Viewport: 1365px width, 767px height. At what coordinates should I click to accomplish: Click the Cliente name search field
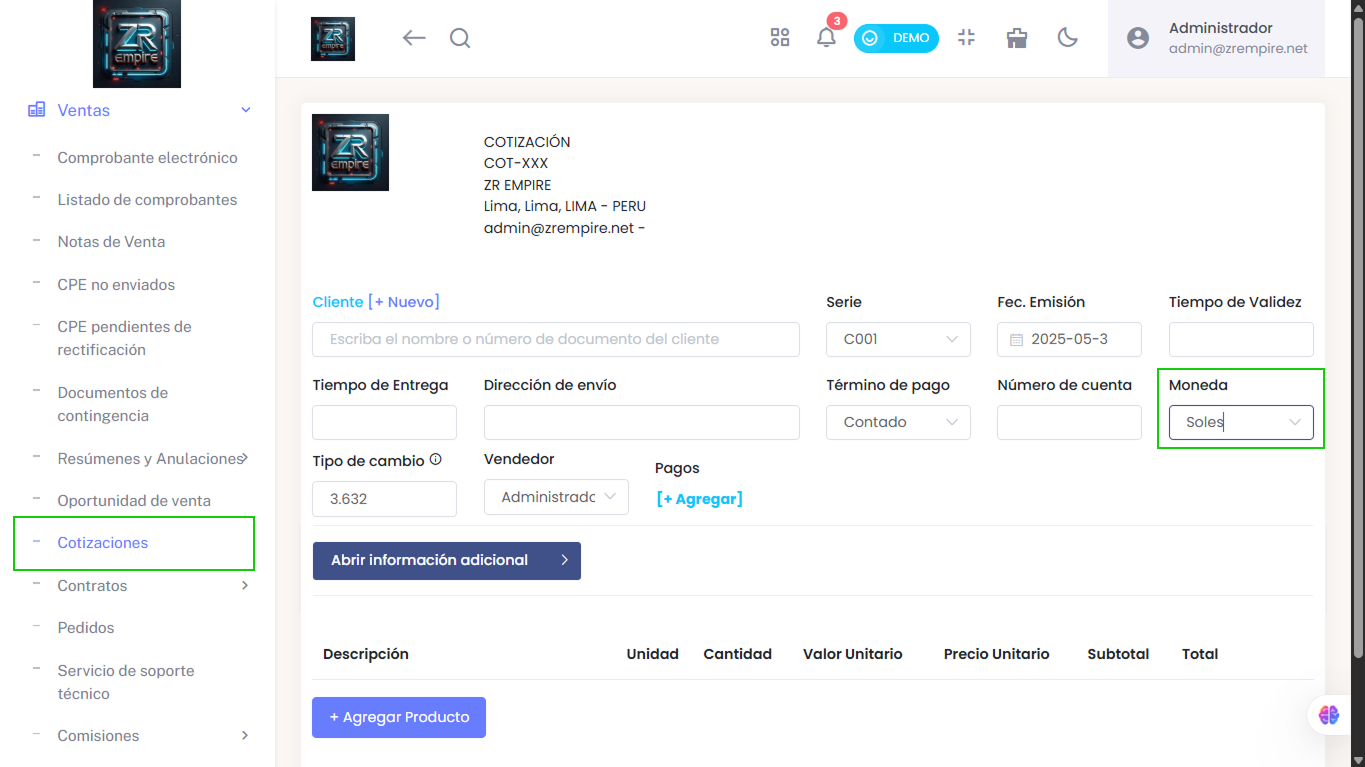(x=556, y=339)
